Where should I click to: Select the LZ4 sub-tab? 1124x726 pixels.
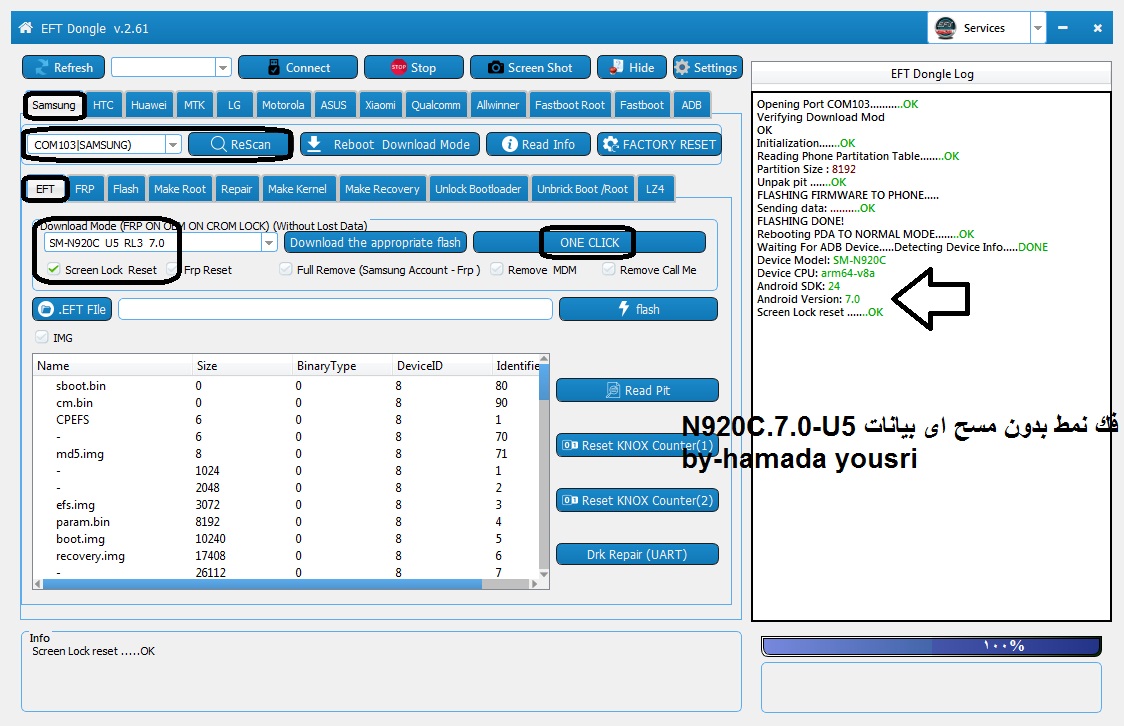click(655, 189)
